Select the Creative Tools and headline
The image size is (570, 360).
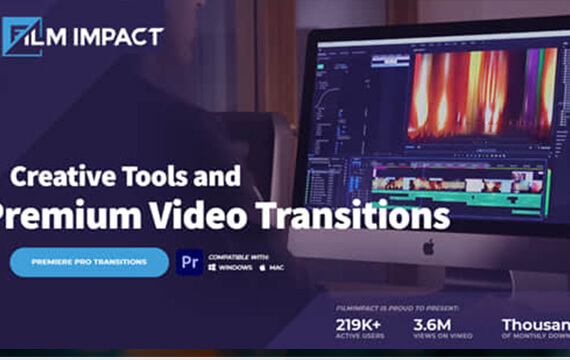click(x=125, y=176)
